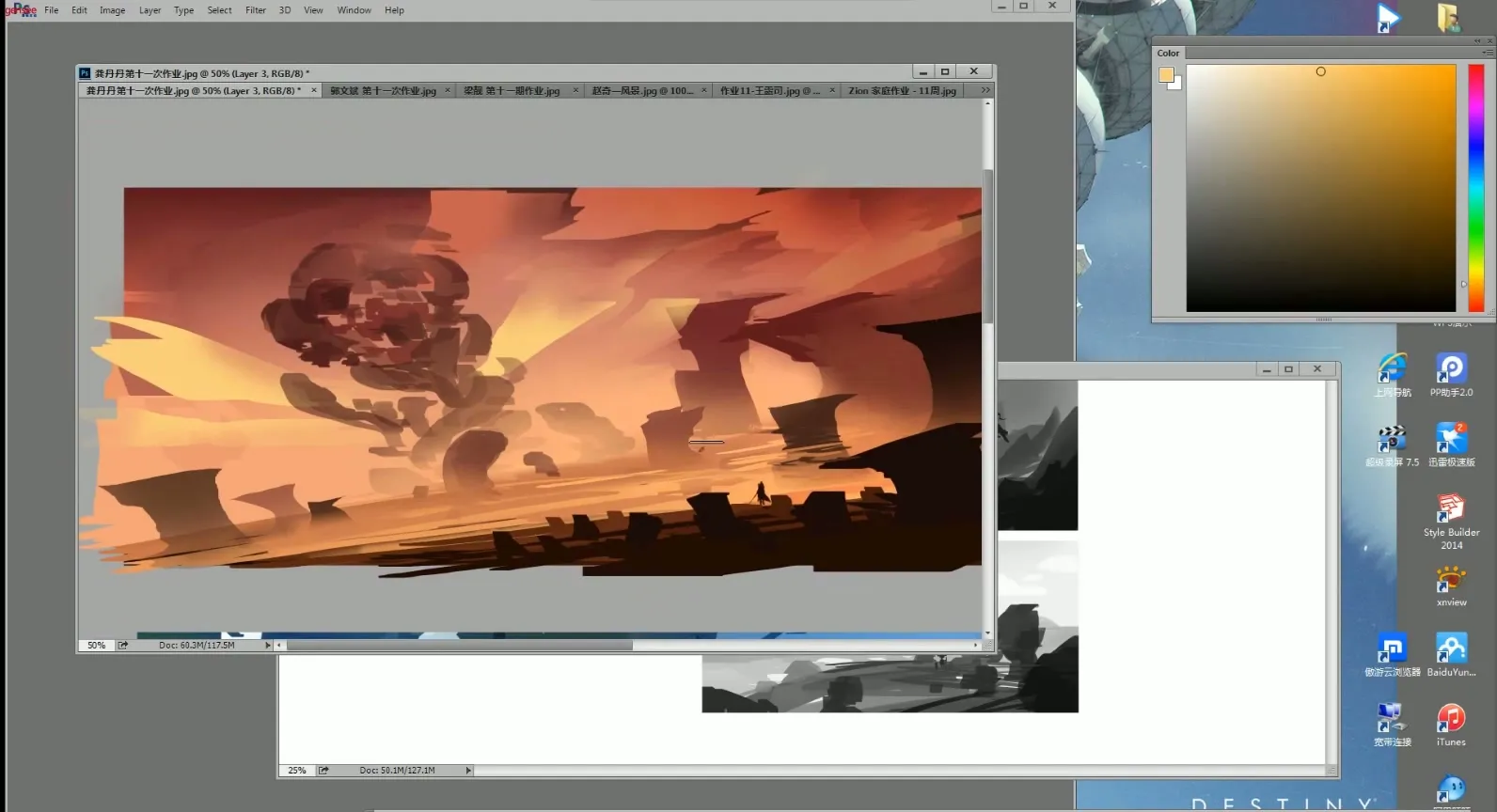Close the 赵奇—风景.jpg tab
The width and height of the screenshot is (1497, 812).
pyautogui.click(x=704, y=91)
